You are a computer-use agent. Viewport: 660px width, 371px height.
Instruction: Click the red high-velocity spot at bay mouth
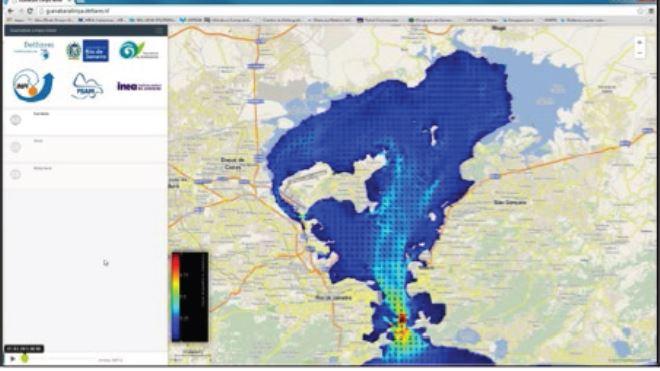tap(402, 318)
